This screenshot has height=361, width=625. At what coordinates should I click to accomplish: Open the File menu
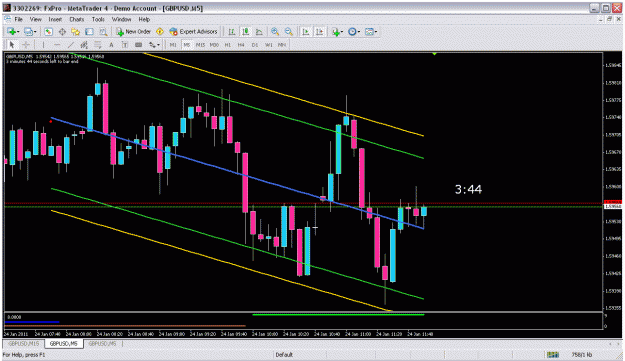click(x=19, y=19)
